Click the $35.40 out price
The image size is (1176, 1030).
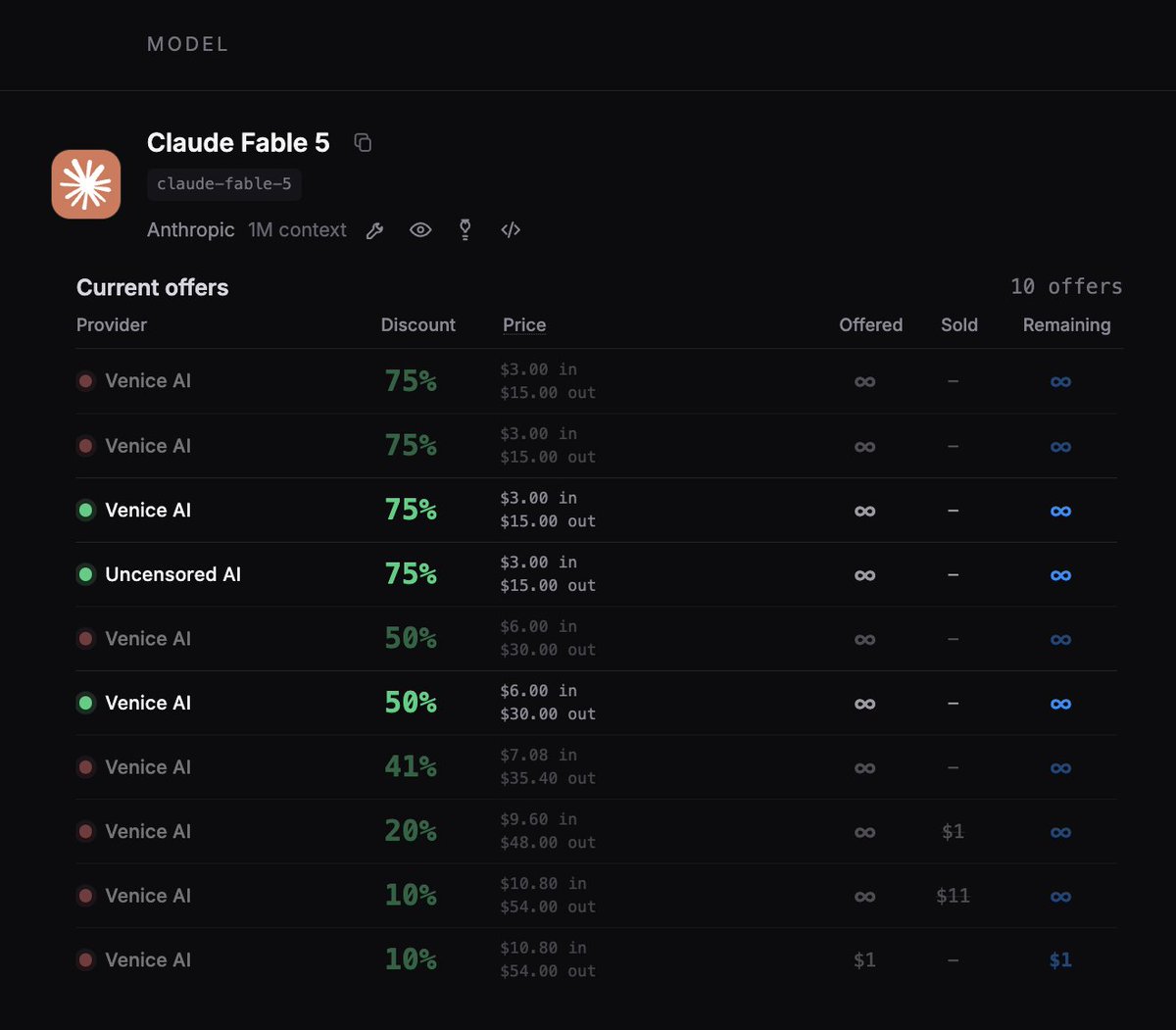(x=548, y=778)
